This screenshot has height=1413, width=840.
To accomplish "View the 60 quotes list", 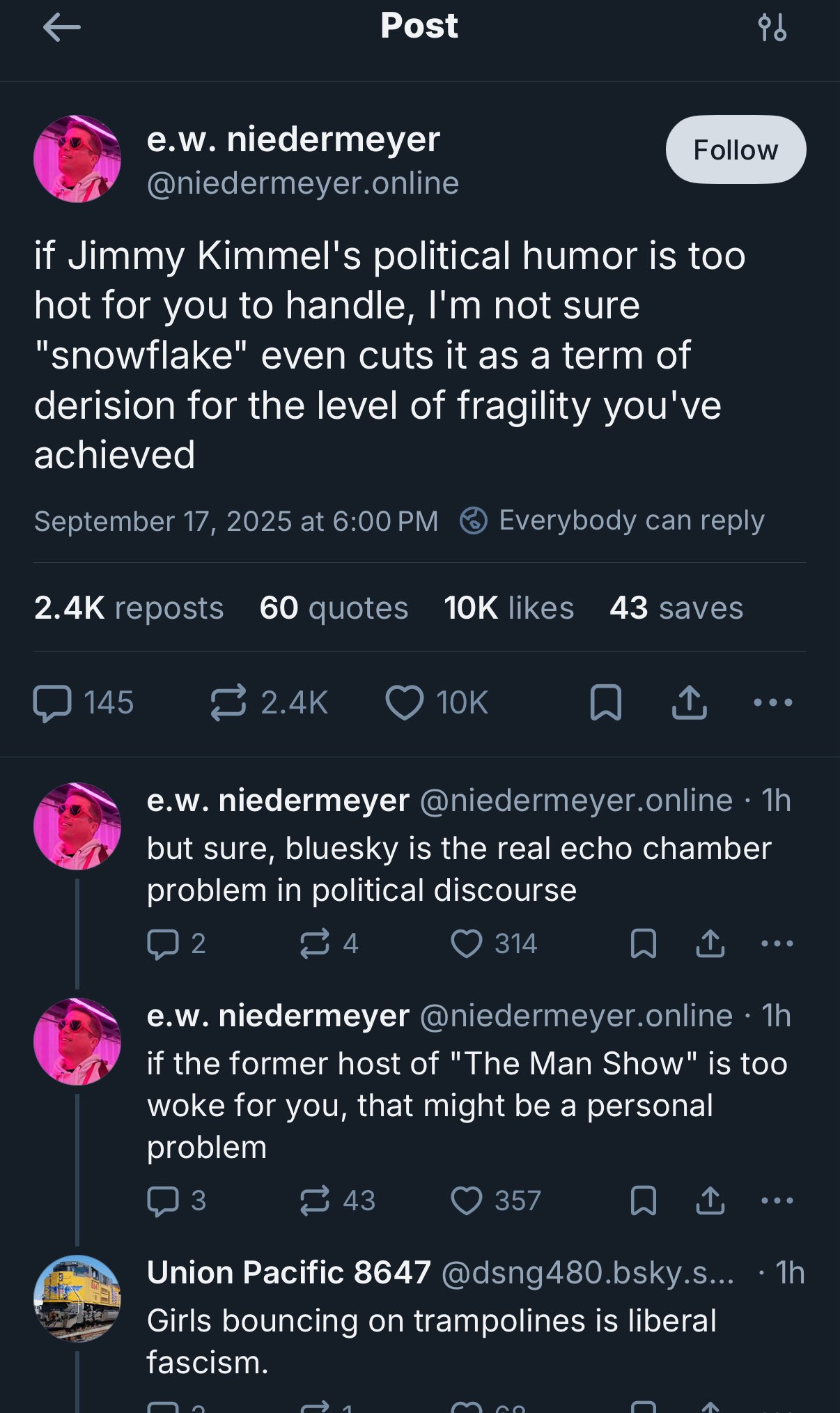I will pos(334,608).
